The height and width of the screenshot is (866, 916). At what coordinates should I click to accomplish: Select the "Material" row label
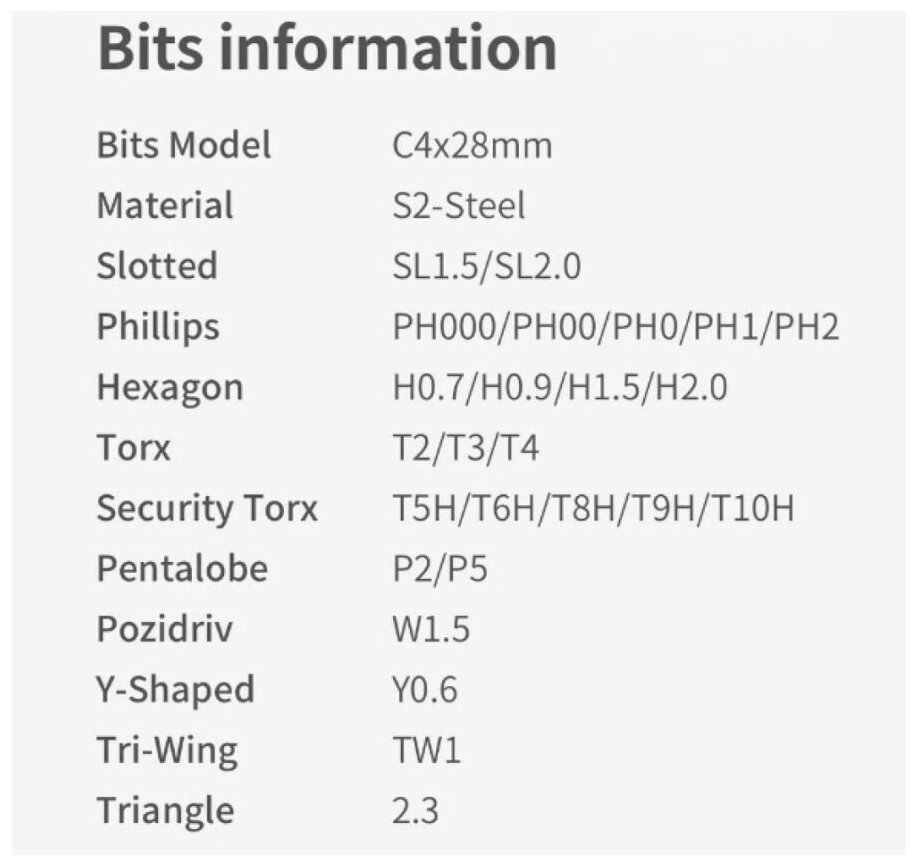165,206
